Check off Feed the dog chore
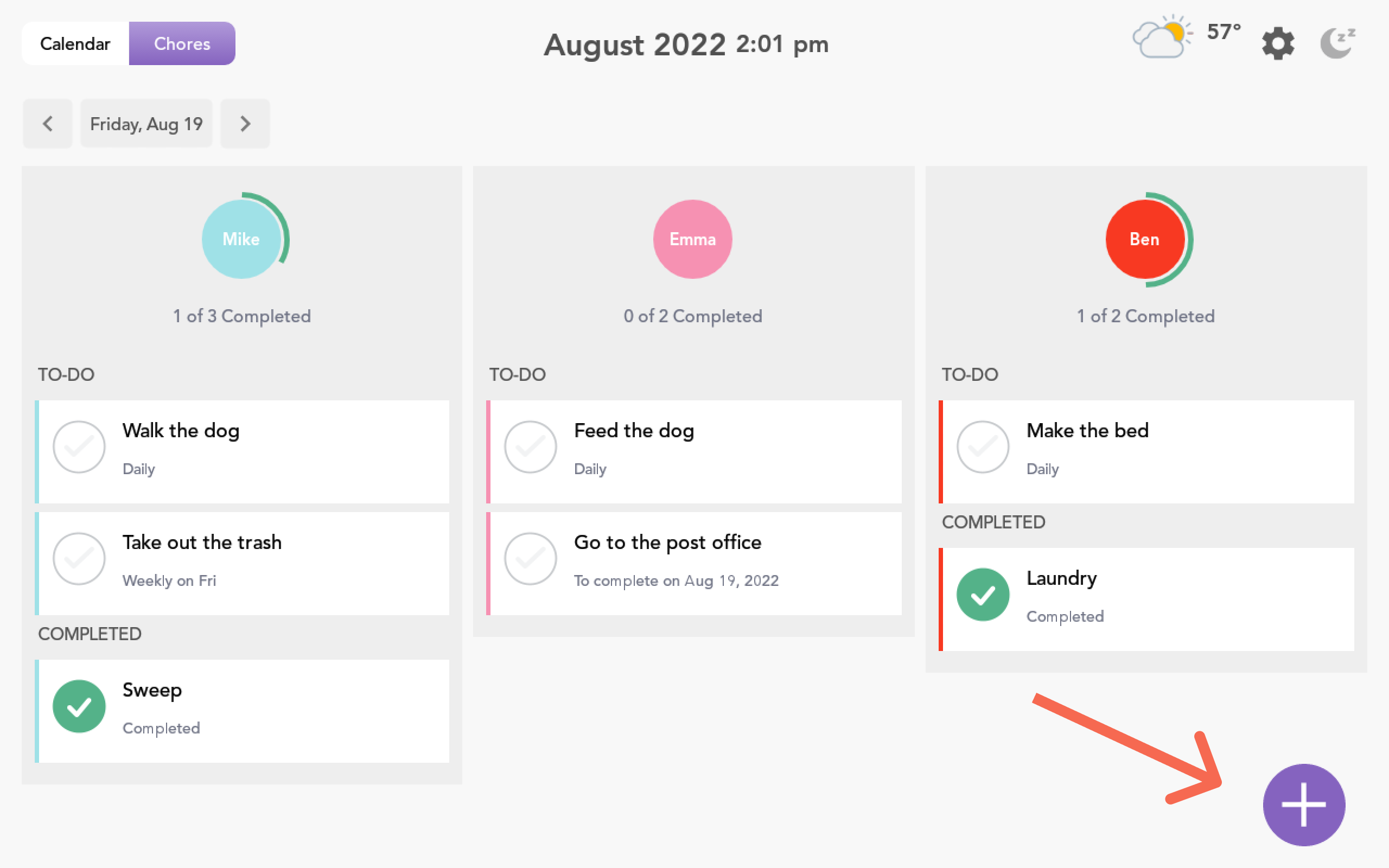Image resolution: width=1389 pixels, height=868 pixels. tap(530, 446)
